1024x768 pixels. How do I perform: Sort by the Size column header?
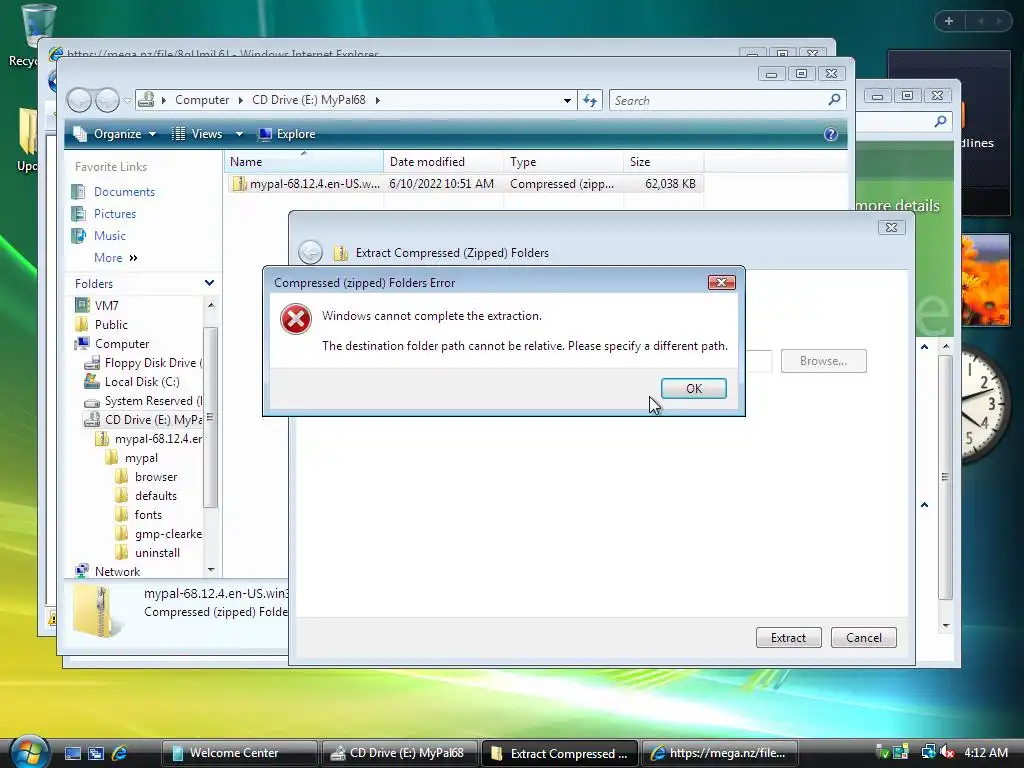[664, 161]
